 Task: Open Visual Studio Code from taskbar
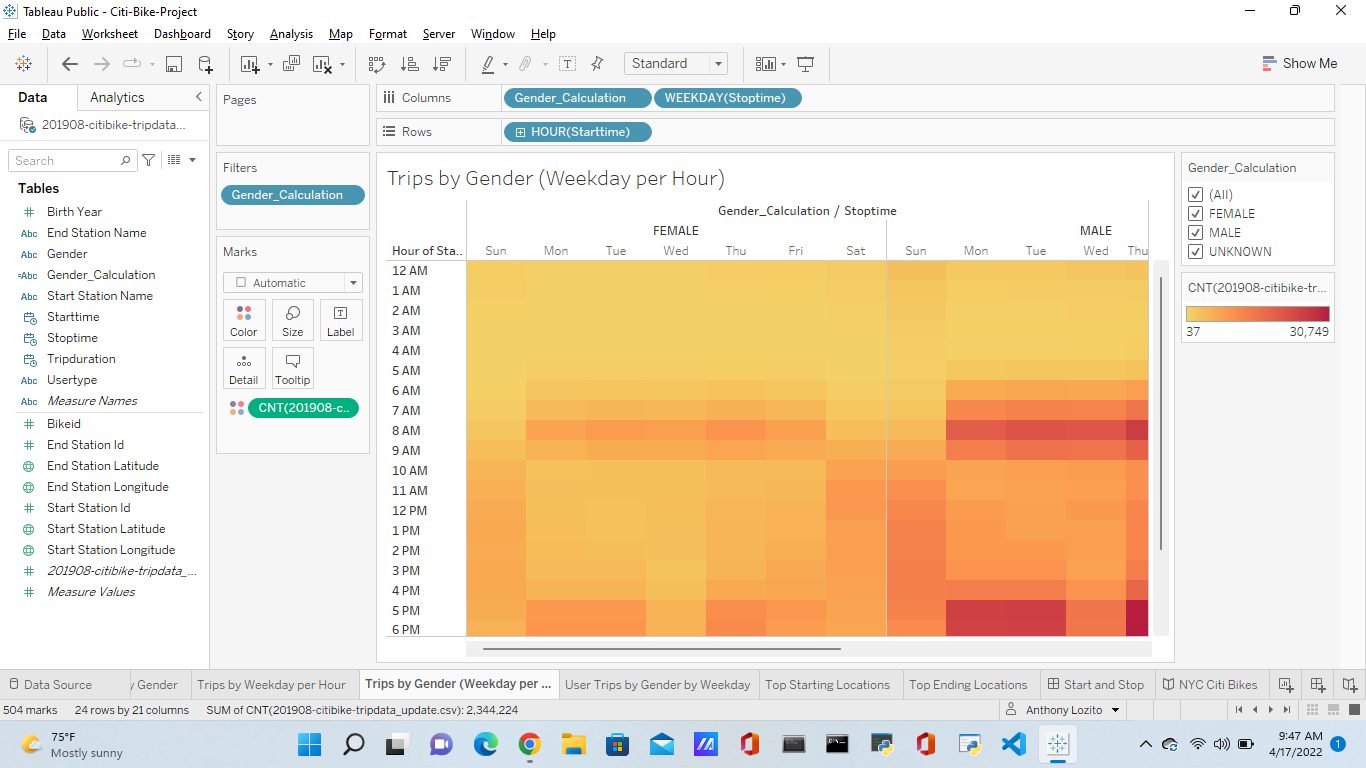pos(1013,744)
